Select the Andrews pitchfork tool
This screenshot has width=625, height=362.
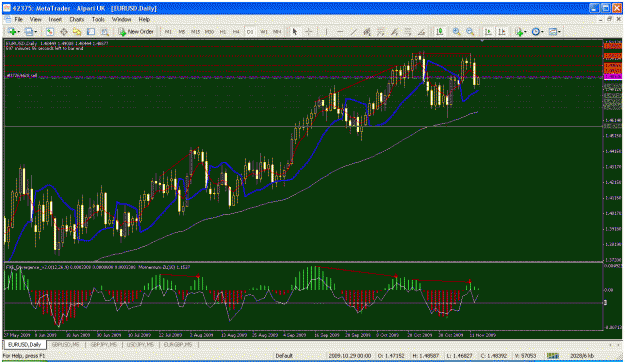(394, 31)
